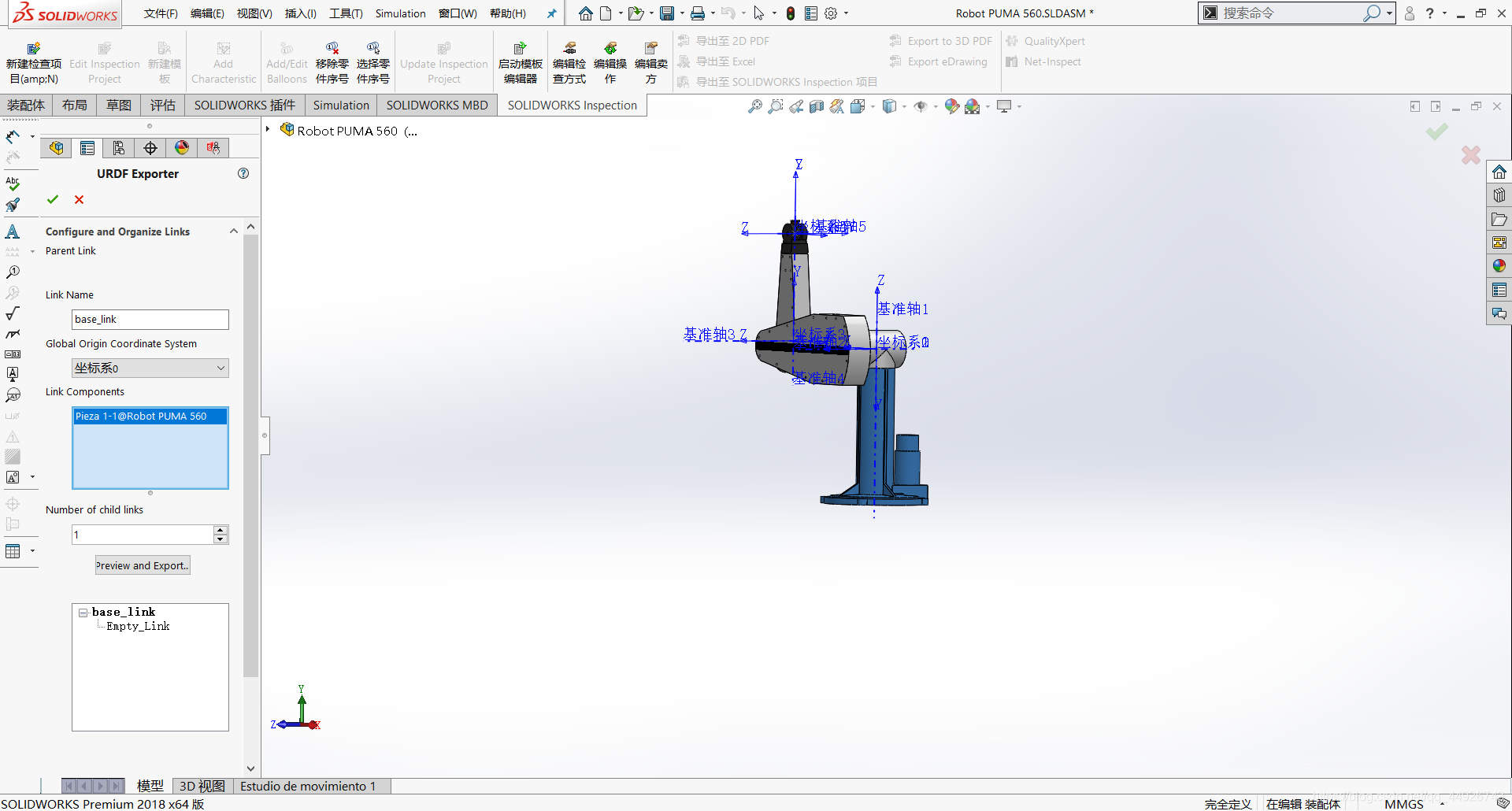Click green confirm checkmark in viewport corner

point(1437,131)
